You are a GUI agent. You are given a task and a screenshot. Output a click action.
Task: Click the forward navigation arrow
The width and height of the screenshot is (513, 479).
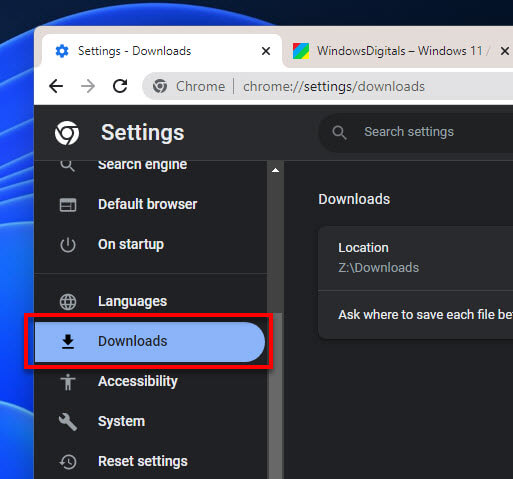click(x=88, y=86)
